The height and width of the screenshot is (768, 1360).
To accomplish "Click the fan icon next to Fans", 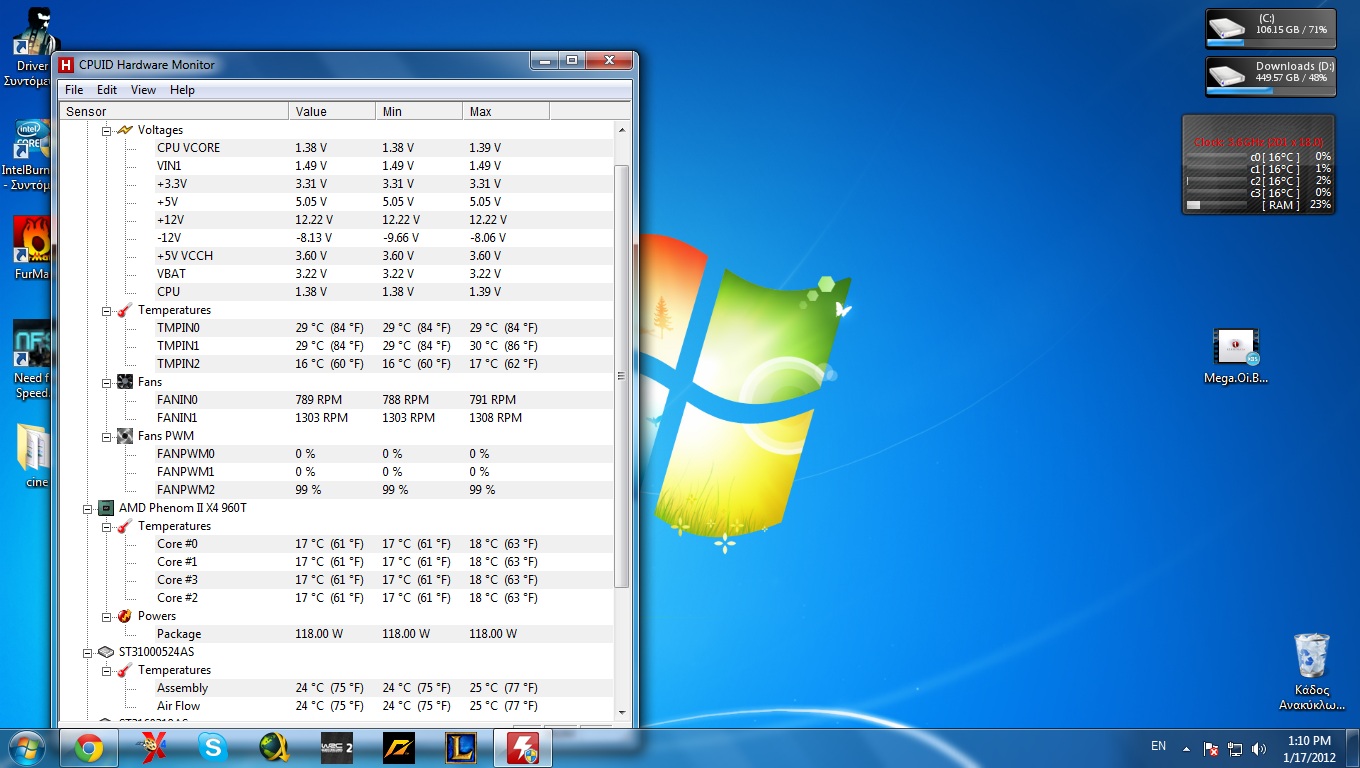I will tap(125, 382).
